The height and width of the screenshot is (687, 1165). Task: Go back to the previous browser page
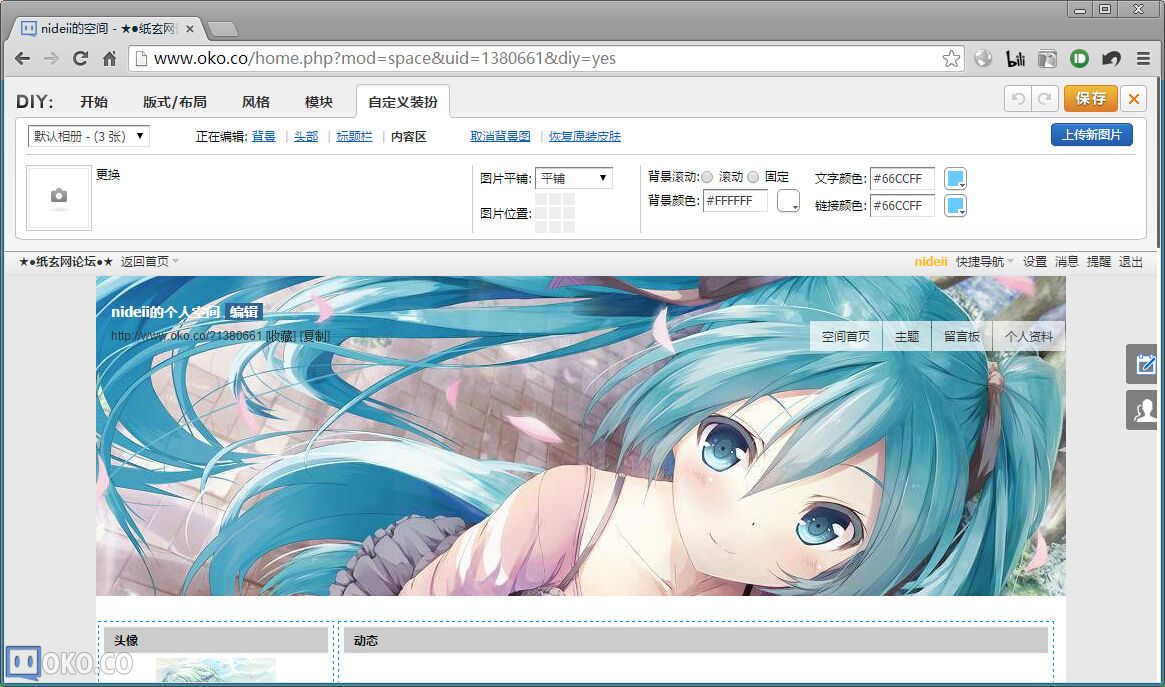pyautogui.click(x=22, y=59)
